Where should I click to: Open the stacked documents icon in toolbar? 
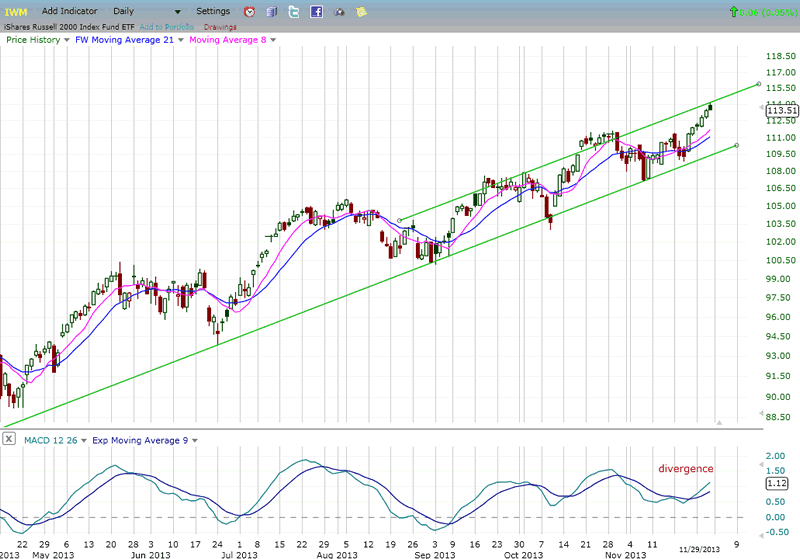click(271, 11)
